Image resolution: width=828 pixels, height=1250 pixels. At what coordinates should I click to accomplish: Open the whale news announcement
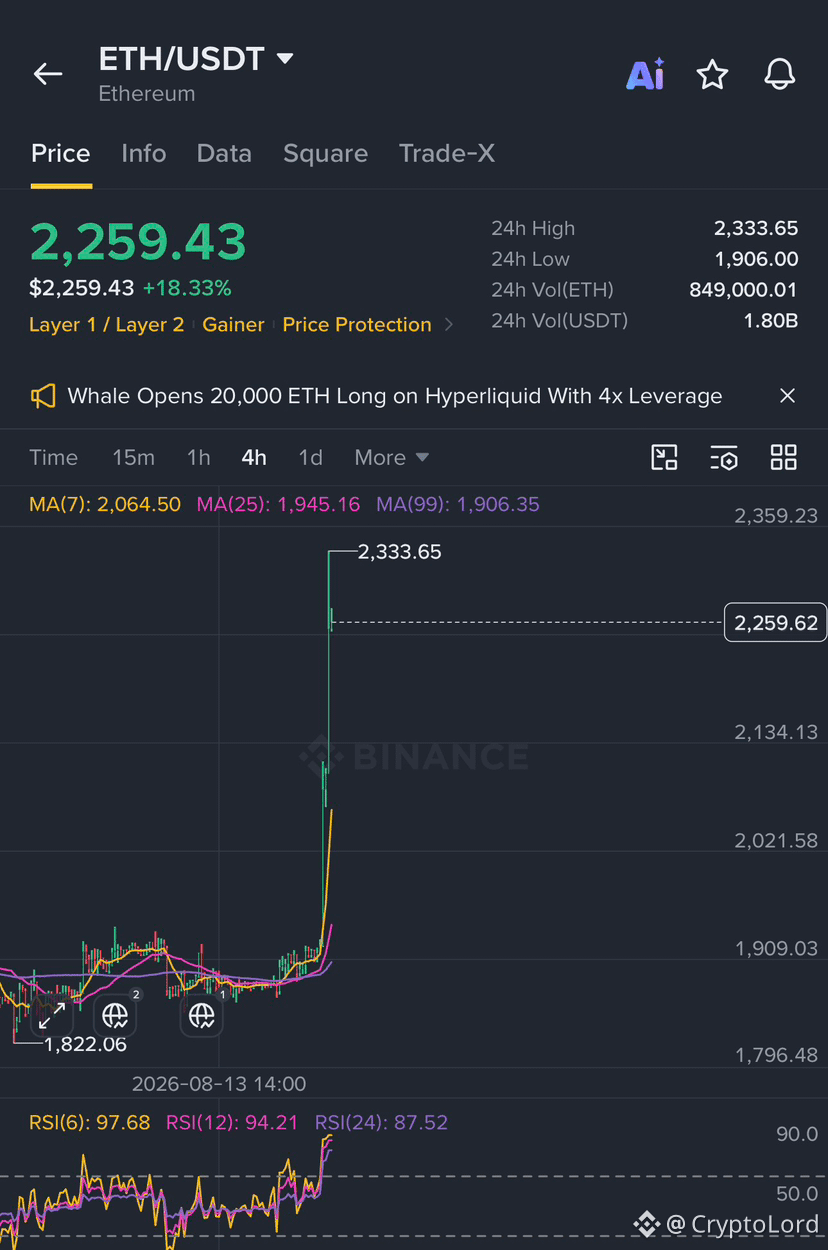tap(395, 396)
